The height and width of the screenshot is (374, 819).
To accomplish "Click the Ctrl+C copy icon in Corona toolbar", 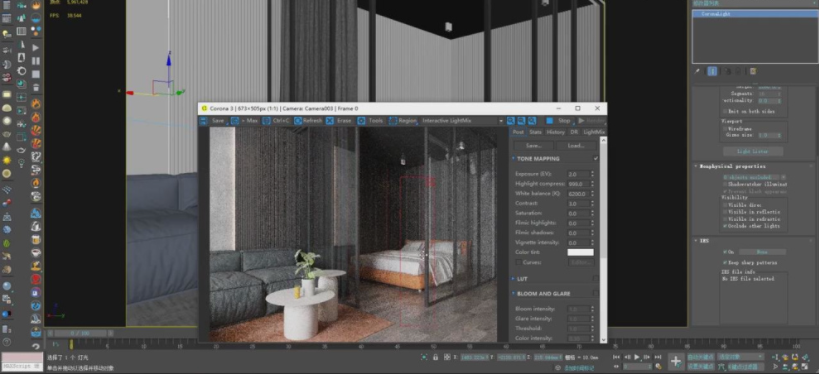I will [x=266, y=121].
